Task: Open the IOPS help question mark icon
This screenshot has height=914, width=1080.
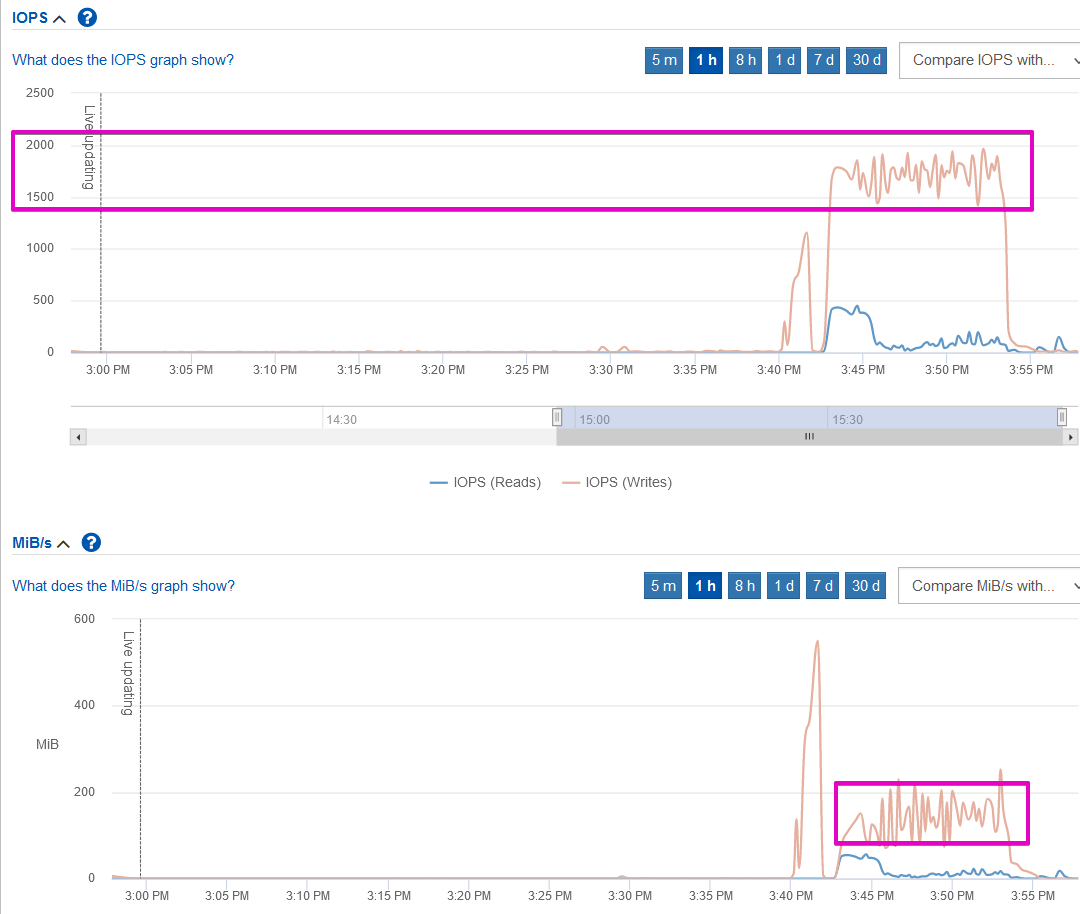Action: [x=87, y=17]
